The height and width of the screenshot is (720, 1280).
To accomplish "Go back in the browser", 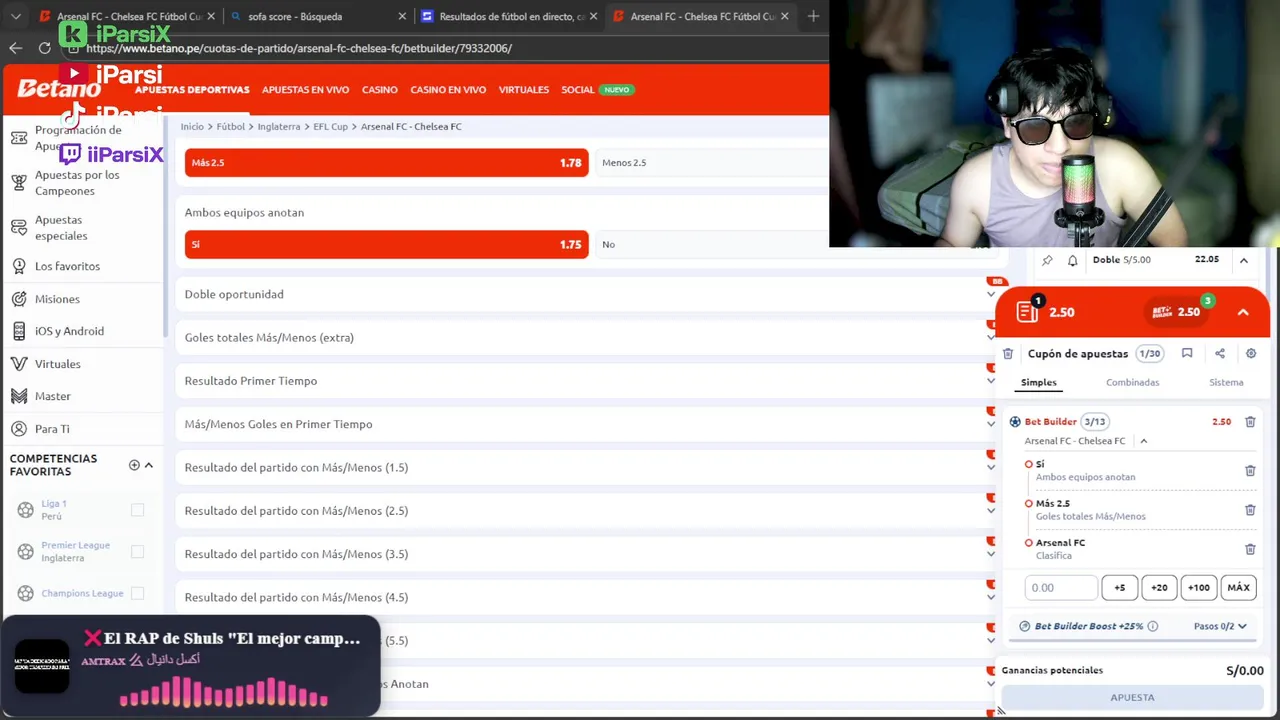I will pyautogui.click(x=15, y=47).
